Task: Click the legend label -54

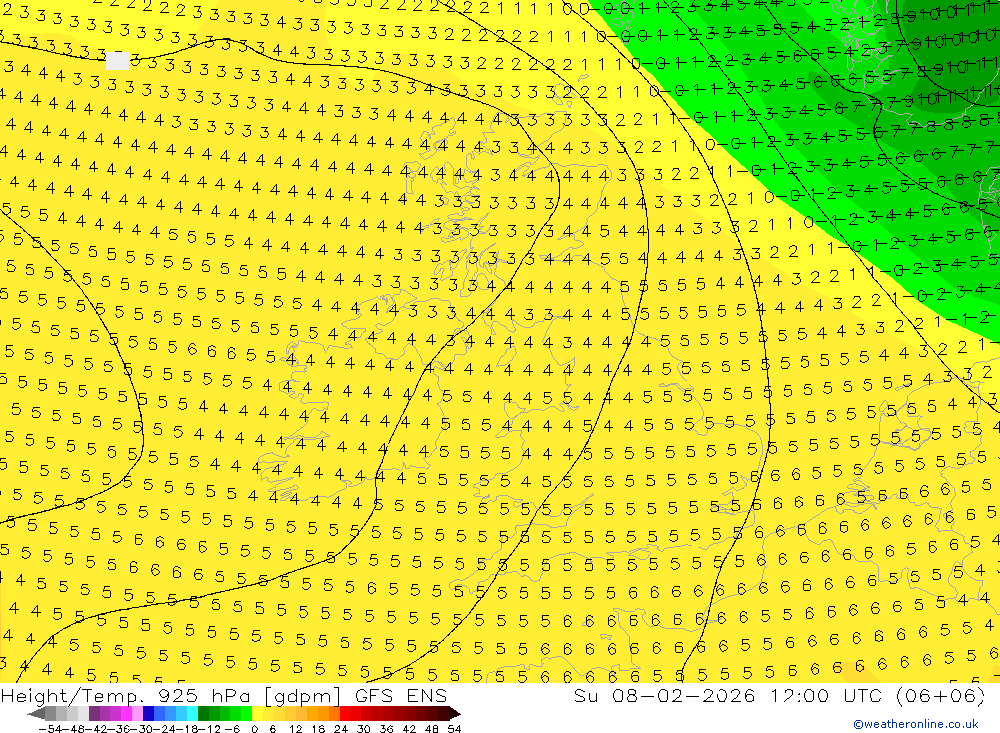Action: pos(50,729)
